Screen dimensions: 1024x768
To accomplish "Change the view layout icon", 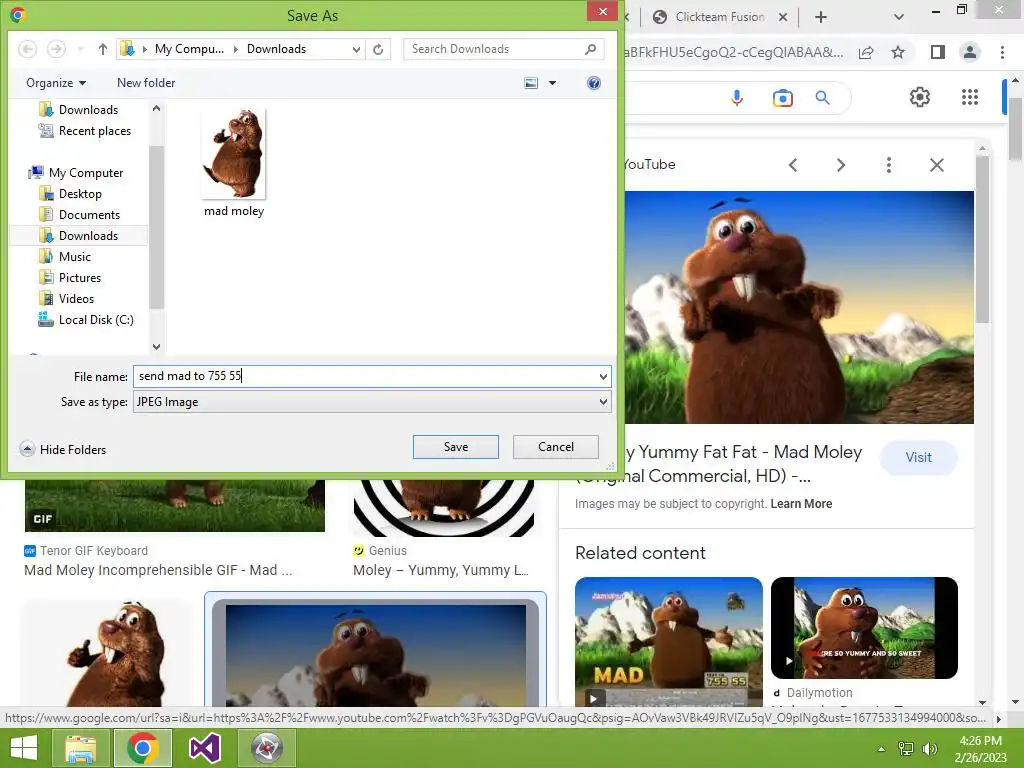I will [x=532, y=83].
